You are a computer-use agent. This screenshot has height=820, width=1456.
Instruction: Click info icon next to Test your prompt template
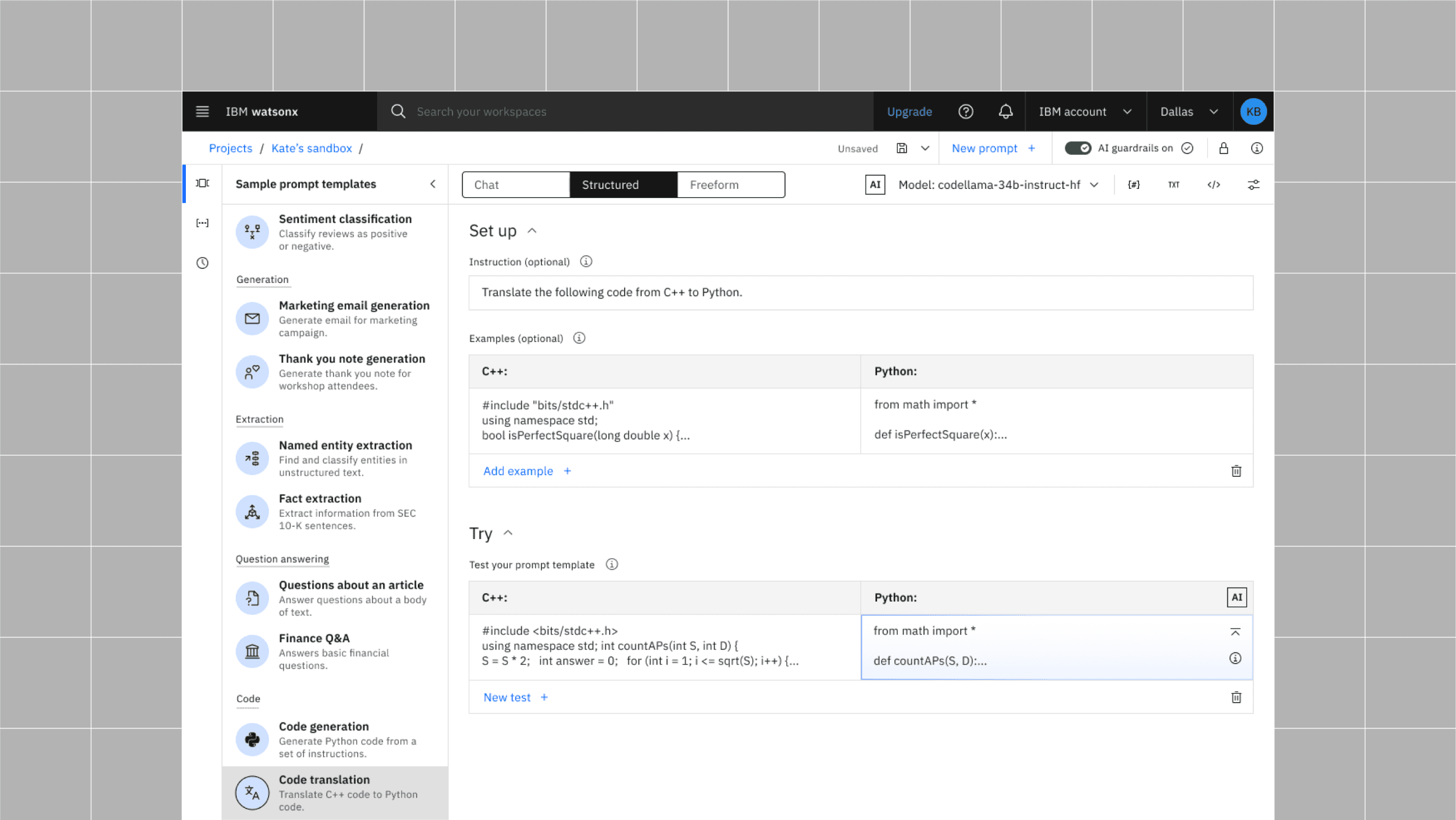[612, 564]
